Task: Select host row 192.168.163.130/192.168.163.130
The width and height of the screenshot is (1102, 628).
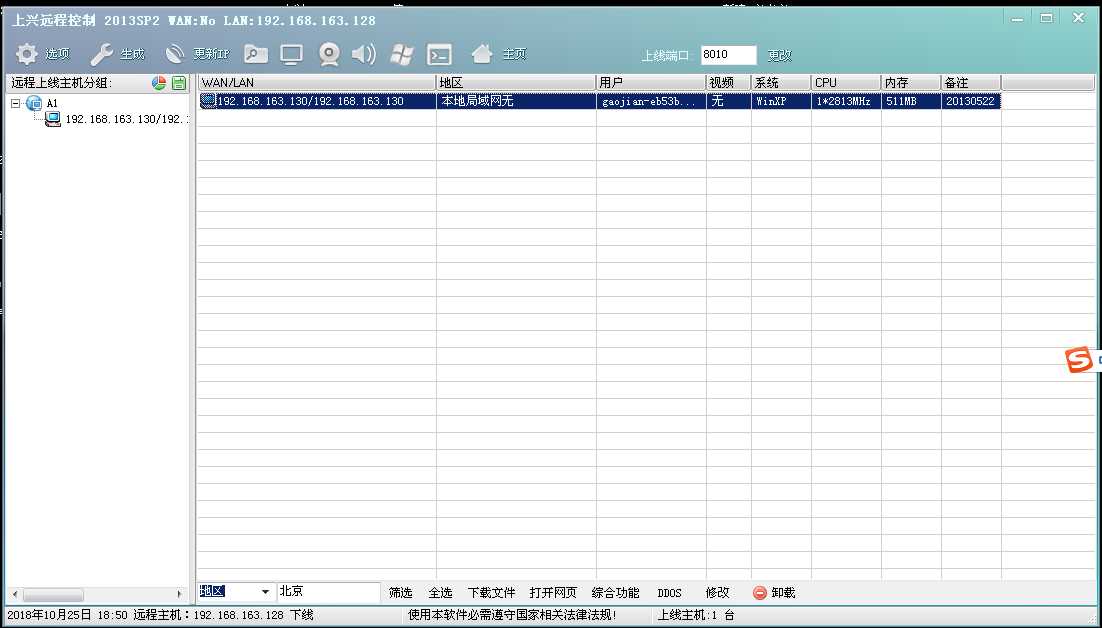Action: click(x=599, y=101)
